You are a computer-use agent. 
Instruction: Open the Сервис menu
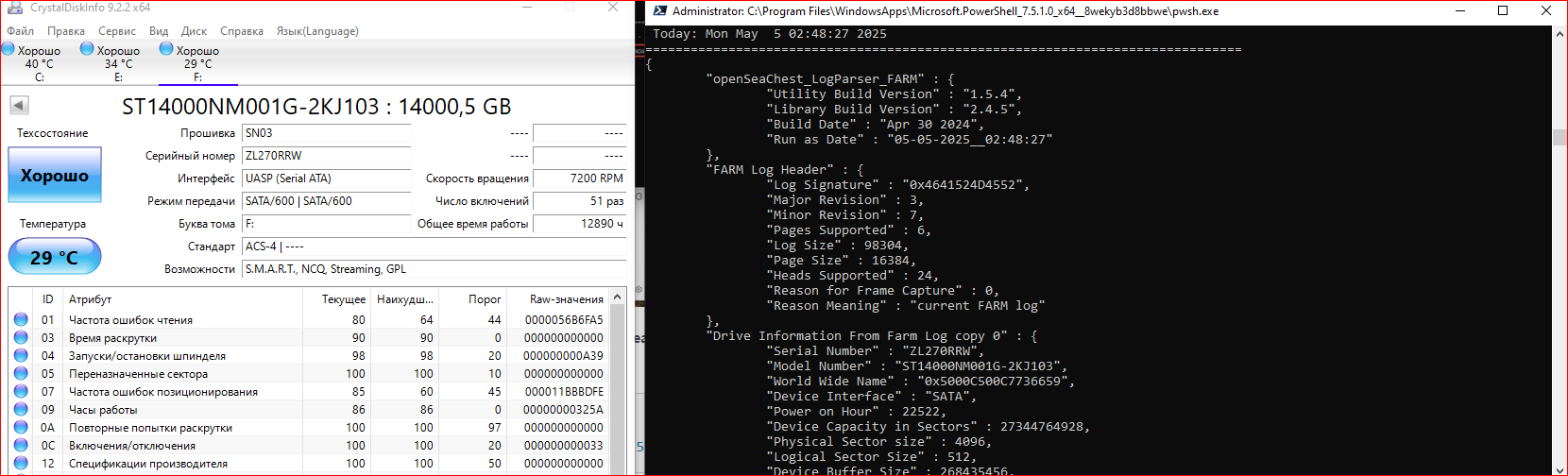tap(117, 31)
